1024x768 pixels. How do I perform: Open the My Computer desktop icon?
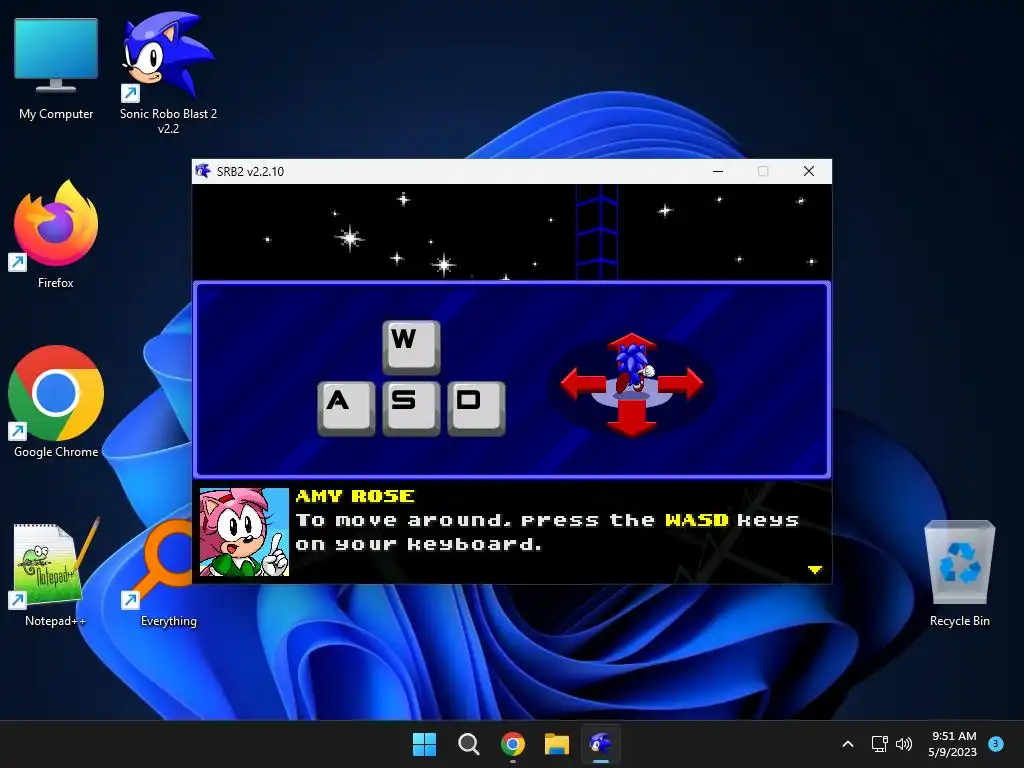56,69
